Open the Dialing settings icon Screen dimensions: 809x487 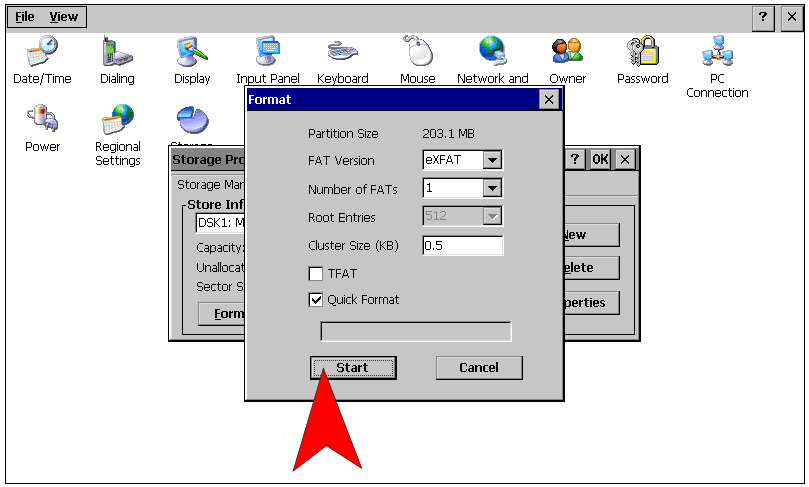tap(117, 51)
